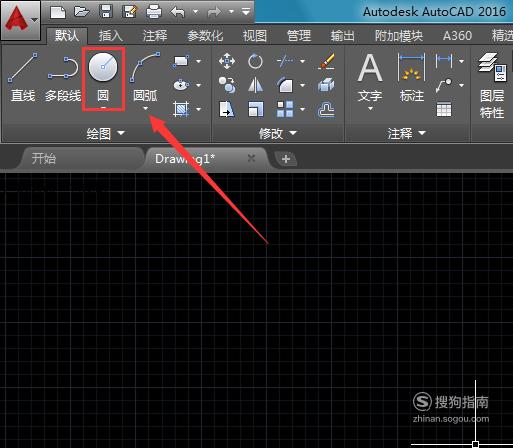Image resolution: width=513 pixels, height=448 pixels.
Task: Save the drawing with the floppy icon
Action: (106, 12)
